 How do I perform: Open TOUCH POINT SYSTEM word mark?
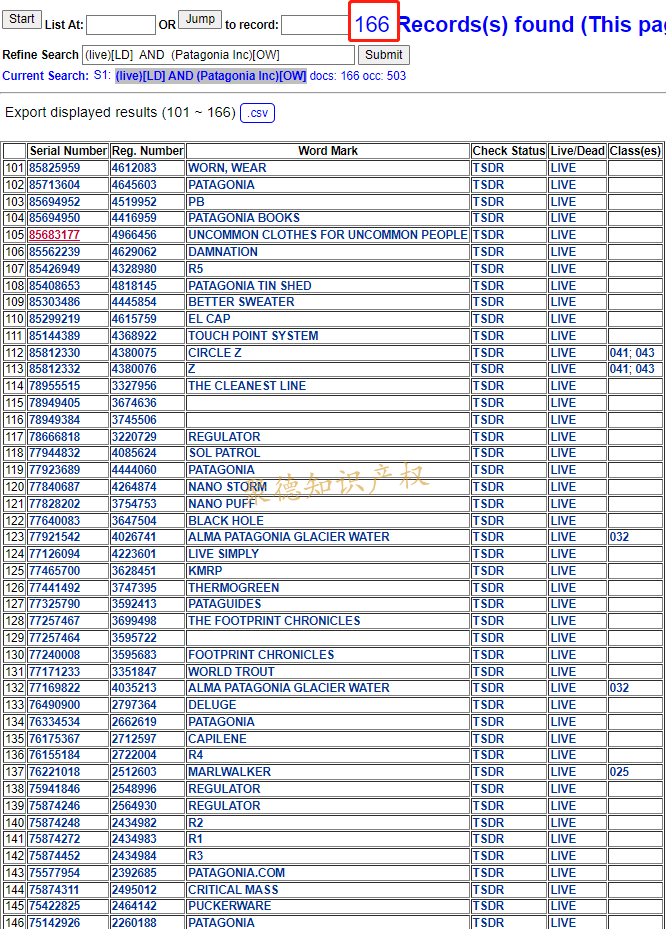pyautogui.click(x=253, y=336)
